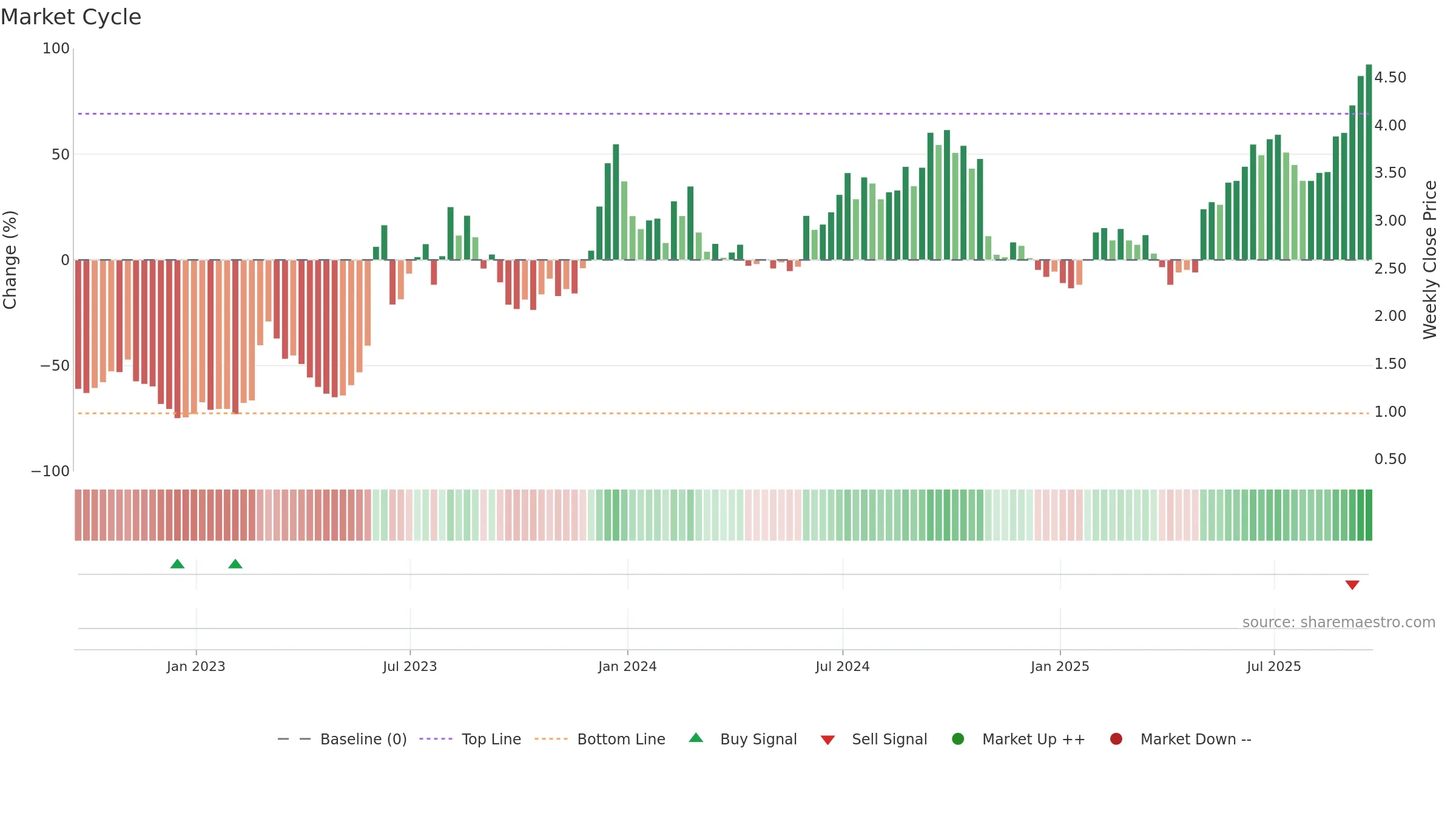Image resolution: width=1456 pixels, height=819 pixels.
Task: Click the second buy signal marker after Jan 2023
Action: (235, 564)
